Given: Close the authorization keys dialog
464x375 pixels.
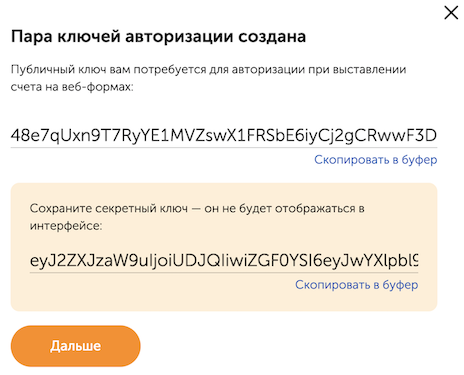Looking at the screenshot, I should tap(451, 13).
